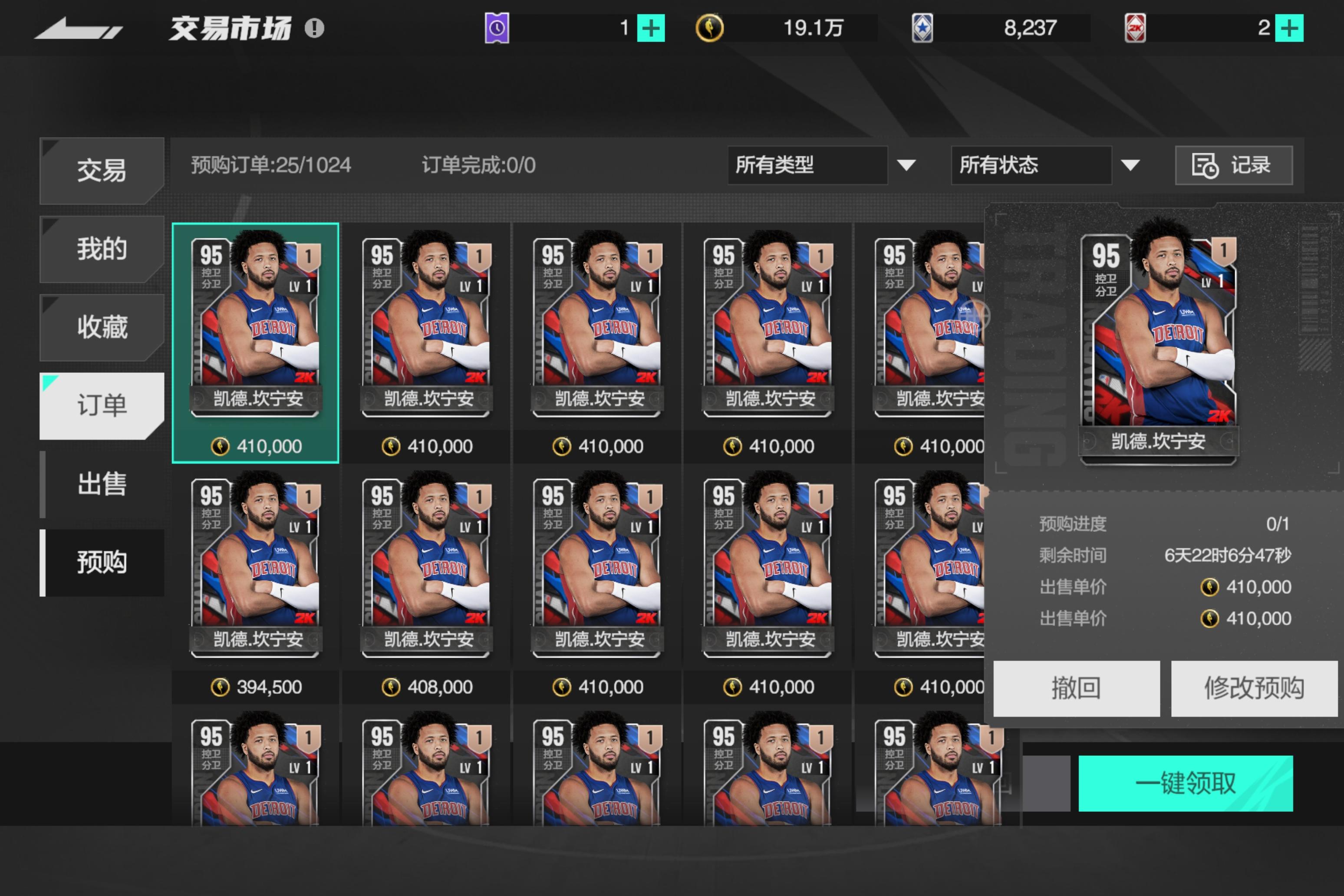Add tickets with the plus beside 1
This screenshot has width=1344, height=896.
pos(651,28)
